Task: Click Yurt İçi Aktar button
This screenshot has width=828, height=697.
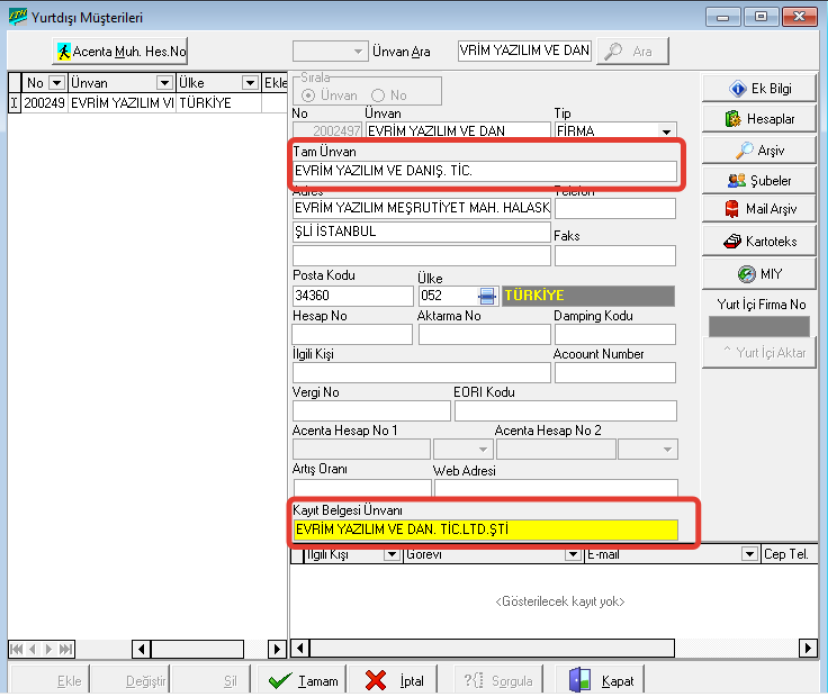Action: point(759,352)
